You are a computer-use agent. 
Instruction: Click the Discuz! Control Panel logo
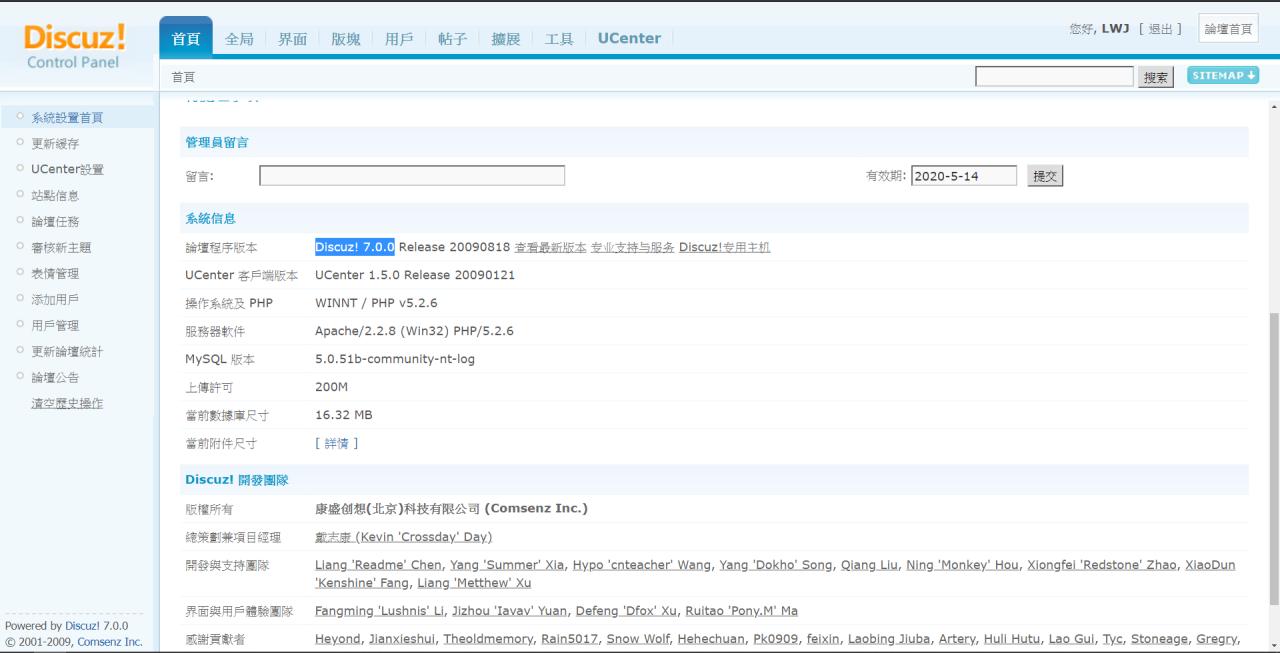75,46
